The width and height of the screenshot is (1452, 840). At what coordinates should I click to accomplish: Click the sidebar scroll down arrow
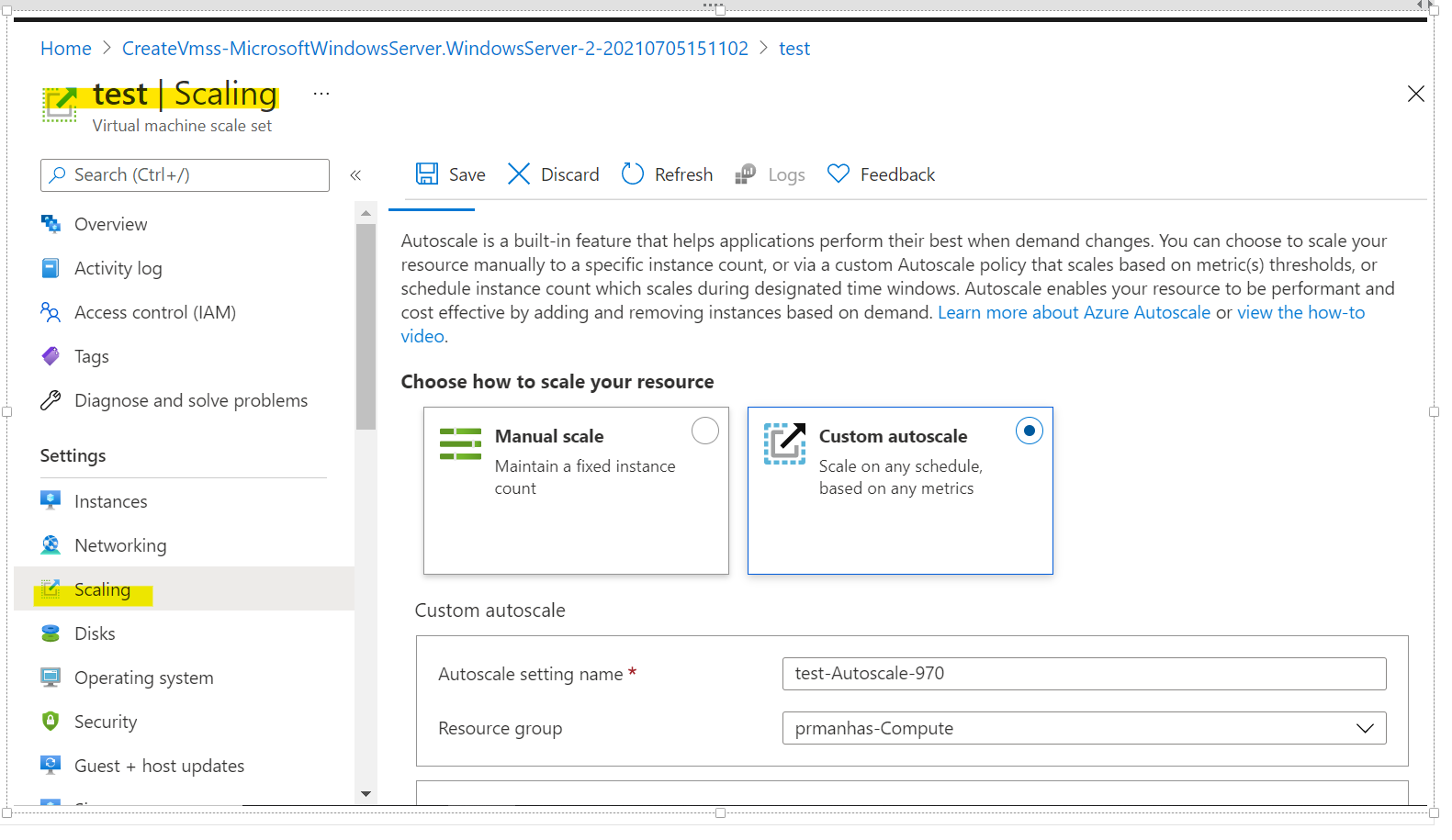(366, 794)
